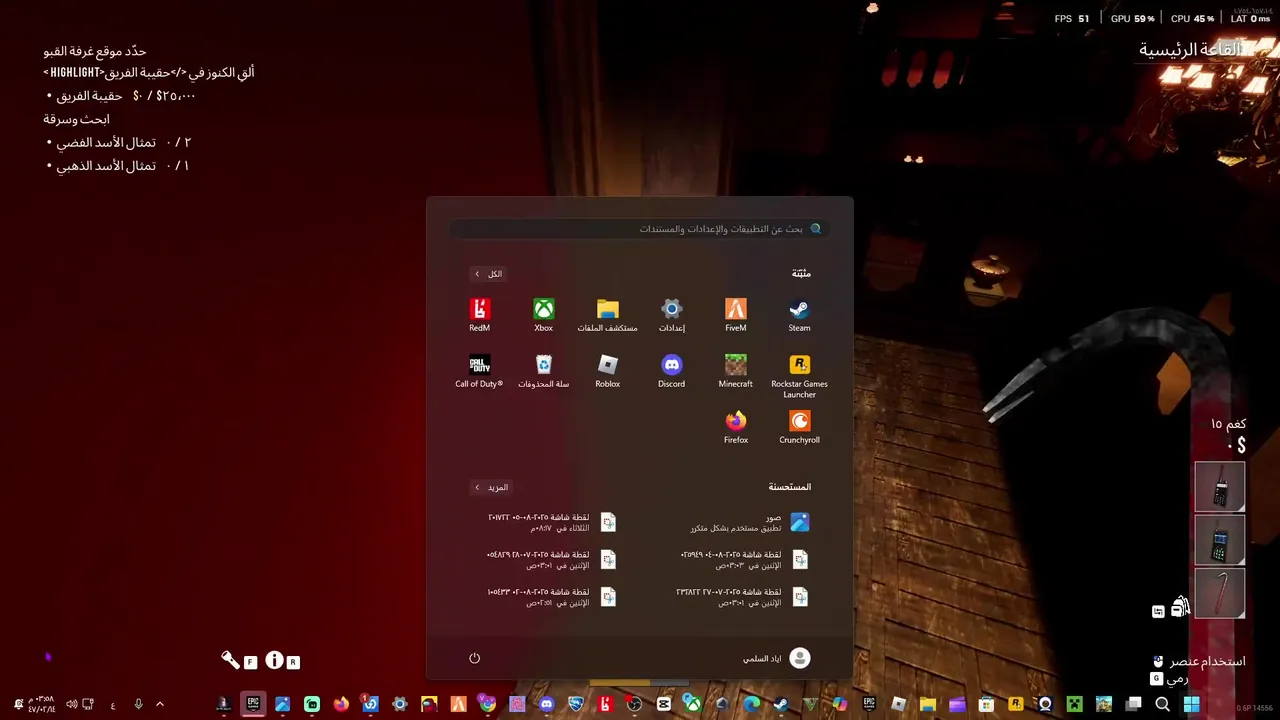Open screenshot dated 27-07-2025 in recommended

pyautogui.click(x=744, y=596)
